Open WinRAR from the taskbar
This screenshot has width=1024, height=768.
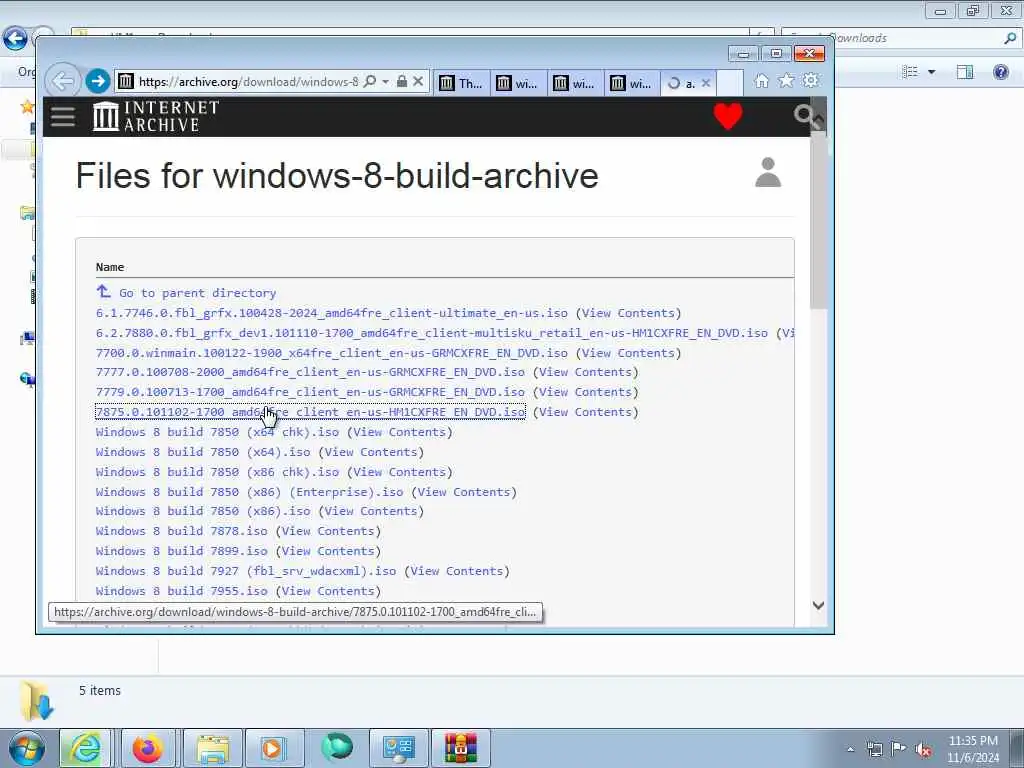pyautogui.click(x=460, y=748)
